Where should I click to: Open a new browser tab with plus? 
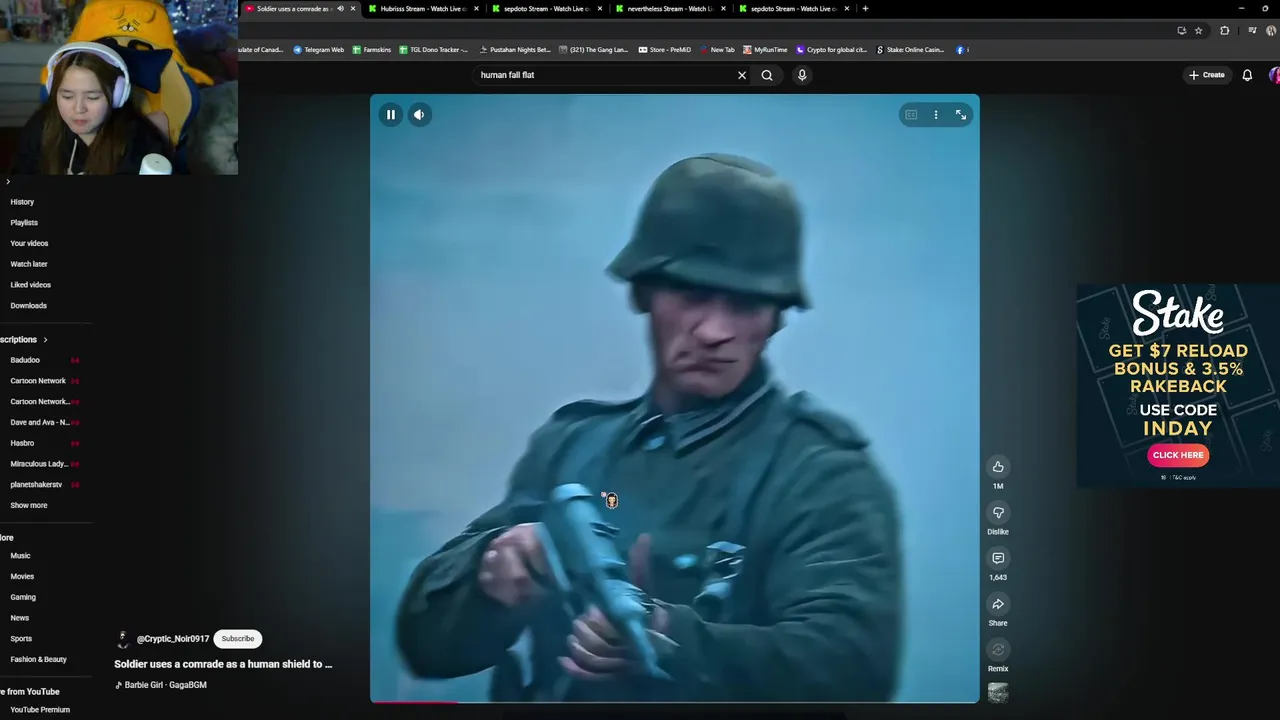tap(865, 9)
